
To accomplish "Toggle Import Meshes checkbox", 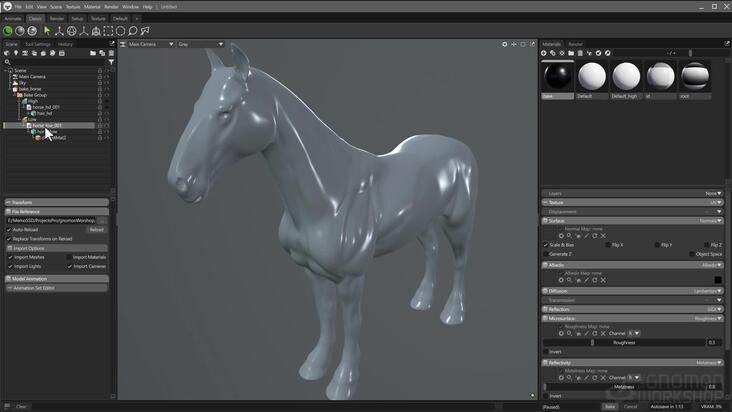I will [10, 257].
